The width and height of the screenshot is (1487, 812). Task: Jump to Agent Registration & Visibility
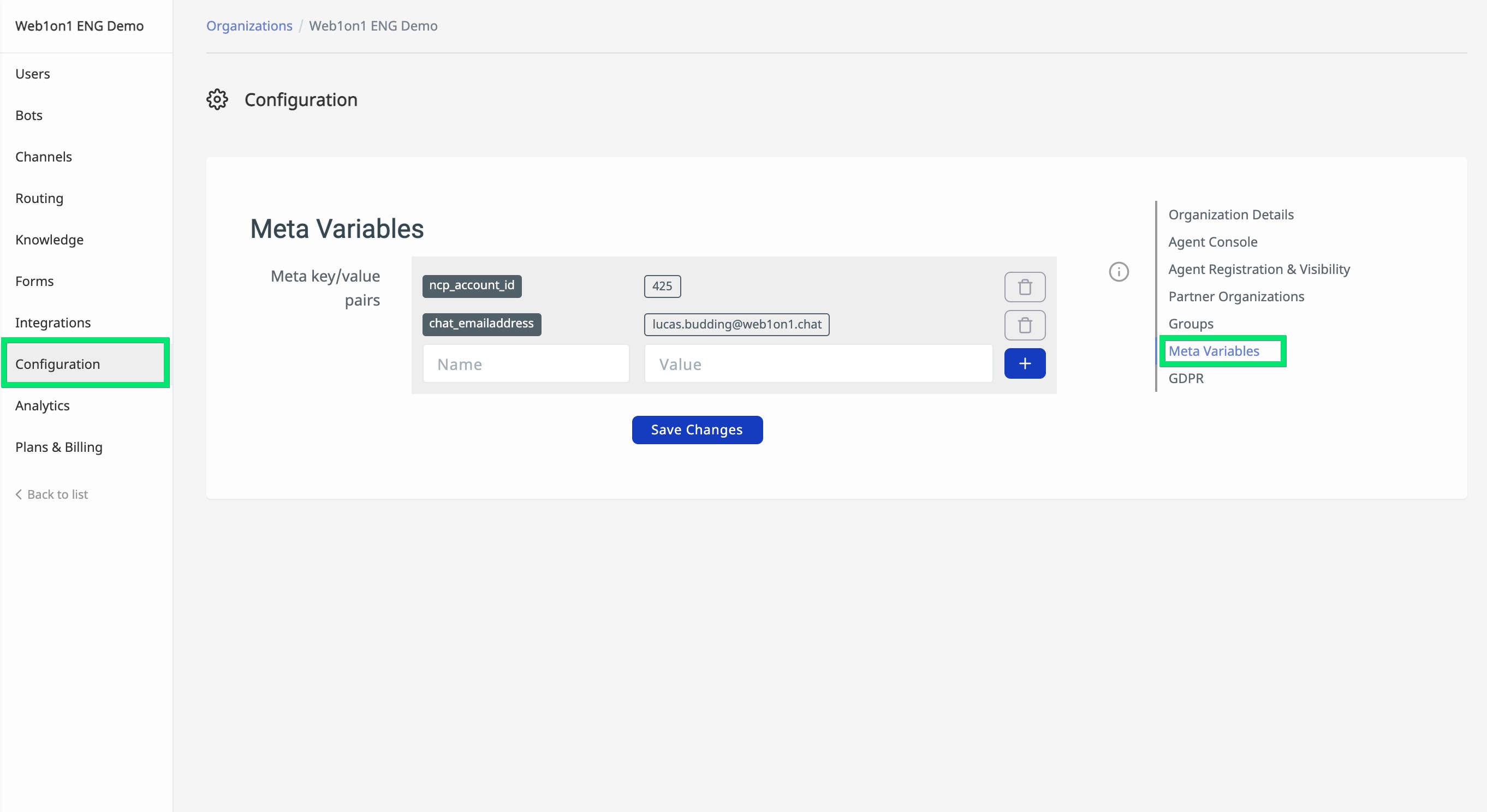(x=1258, y=270)
